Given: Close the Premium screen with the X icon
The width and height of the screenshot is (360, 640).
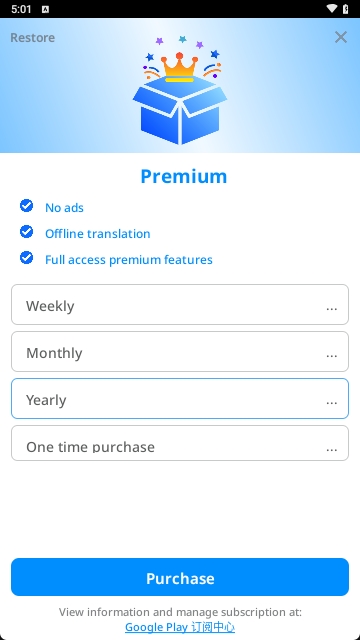Looking at the screenshot, I should pos(341,37).
